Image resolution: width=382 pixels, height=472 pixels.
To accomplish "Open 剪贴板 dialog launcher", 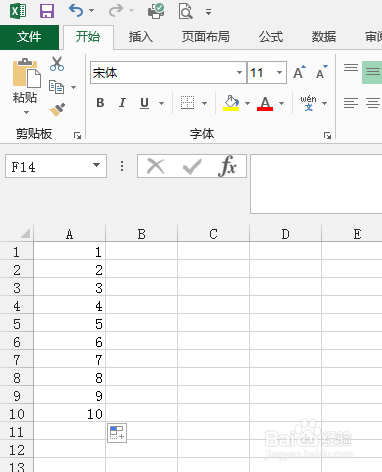I will (77, 135).
